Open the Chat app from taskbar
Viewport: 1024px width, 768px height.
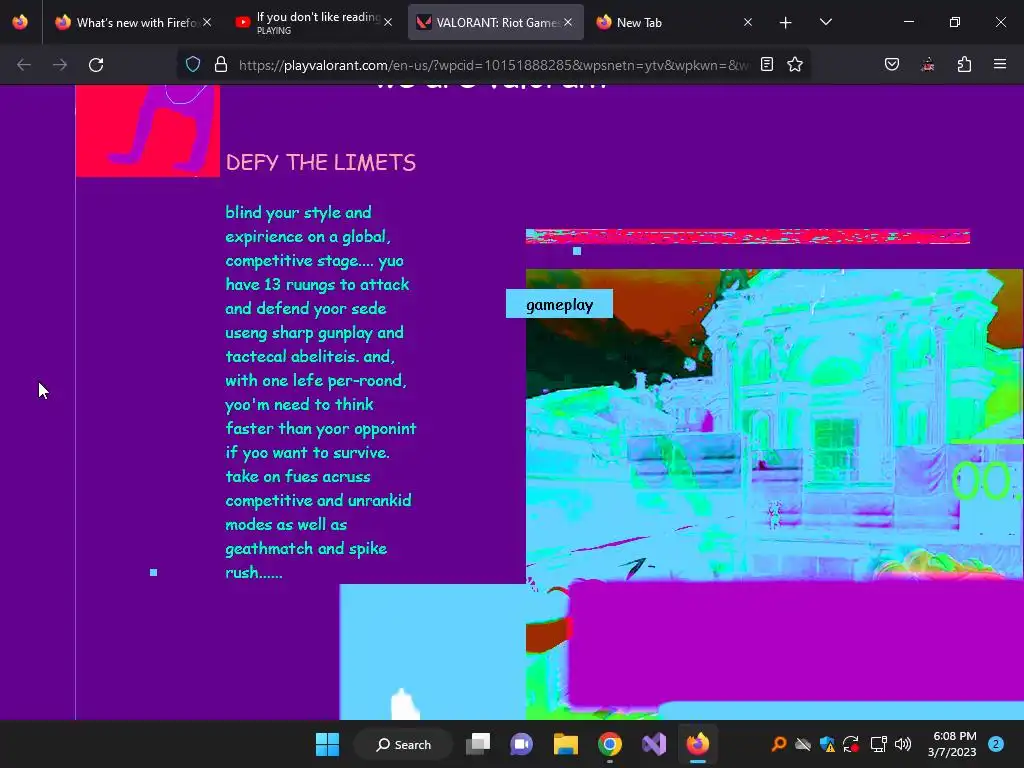[x=521, y=744]
